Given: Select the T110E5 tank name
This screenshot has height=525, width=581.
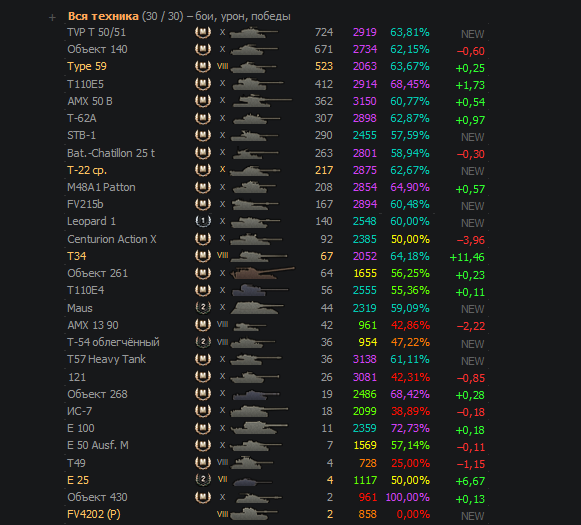Looking at the screenshot, I should [85, 84].
